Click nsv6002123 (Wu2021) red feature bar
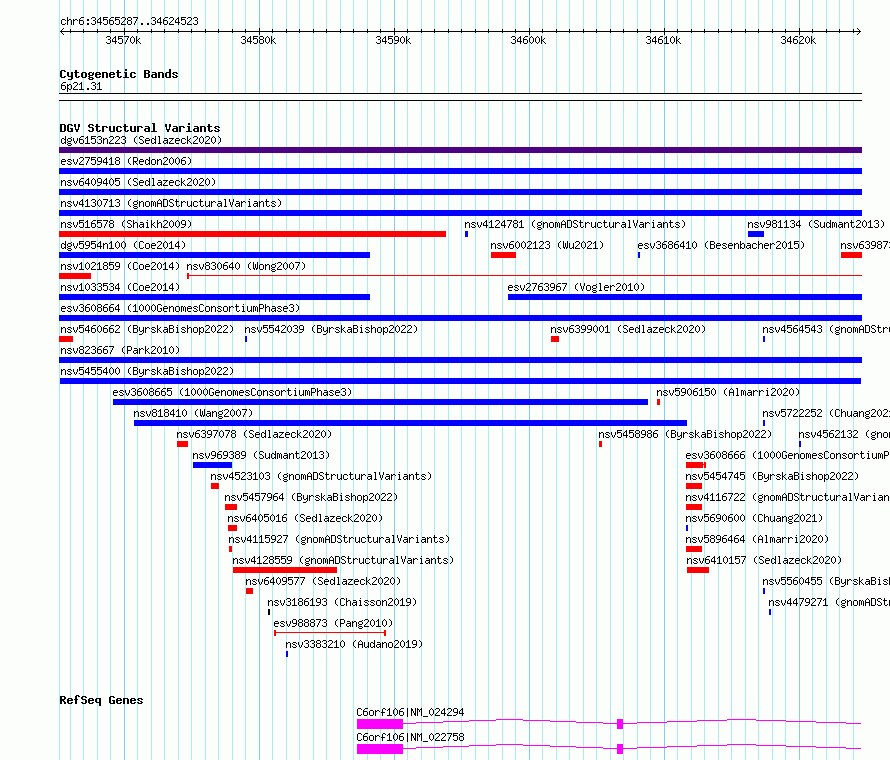The height and width of the screenshot is (760, 890). pos(503,255)
